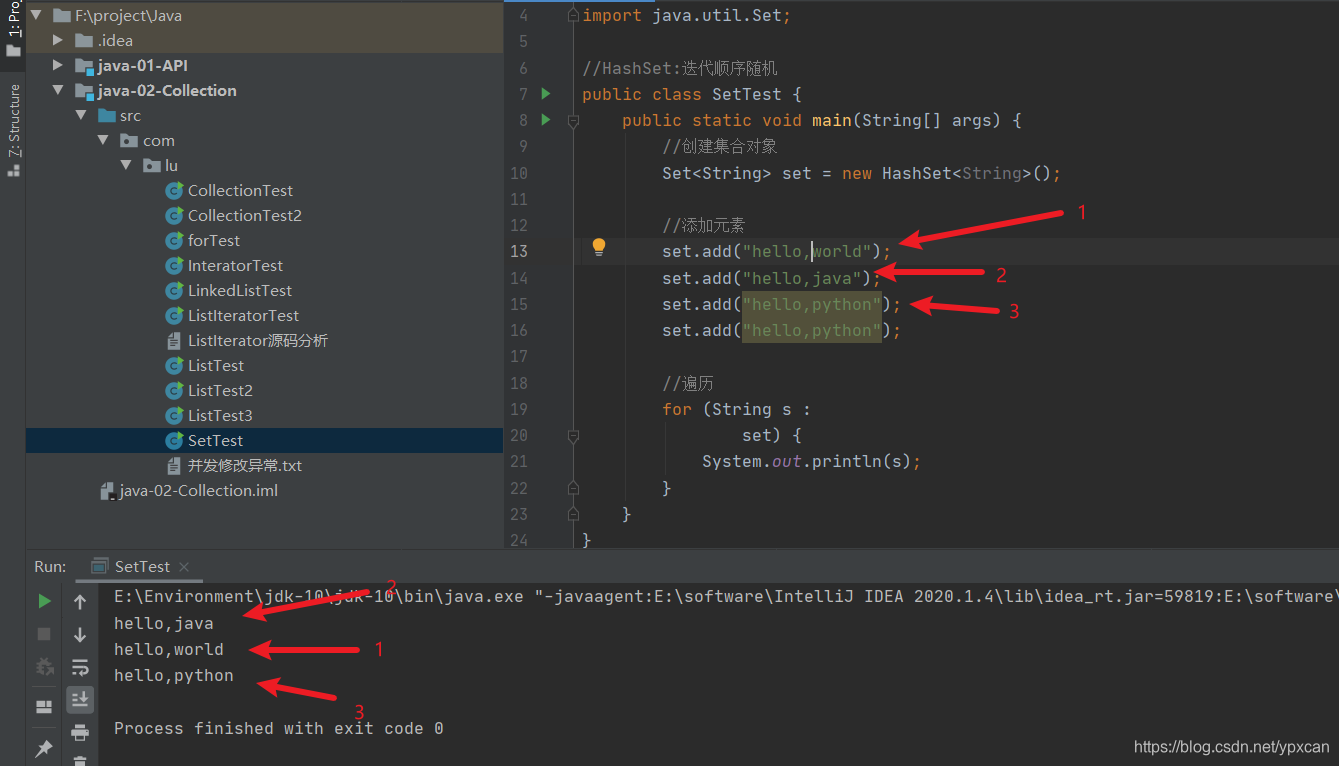This screenshot has height=766, width=1339.
Task: Clear all console output with trash icon
Action: 80,762
